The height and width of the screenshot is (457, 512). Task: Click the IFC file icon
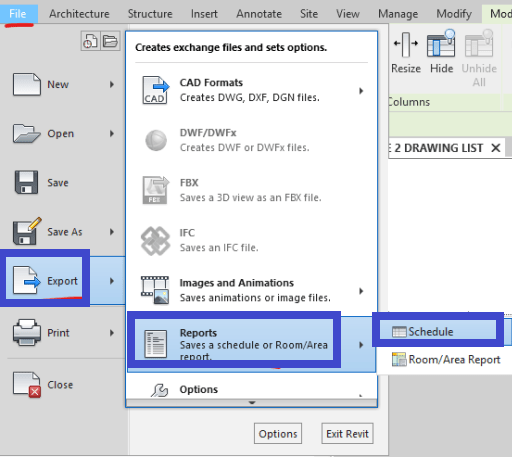pos(155,241)
